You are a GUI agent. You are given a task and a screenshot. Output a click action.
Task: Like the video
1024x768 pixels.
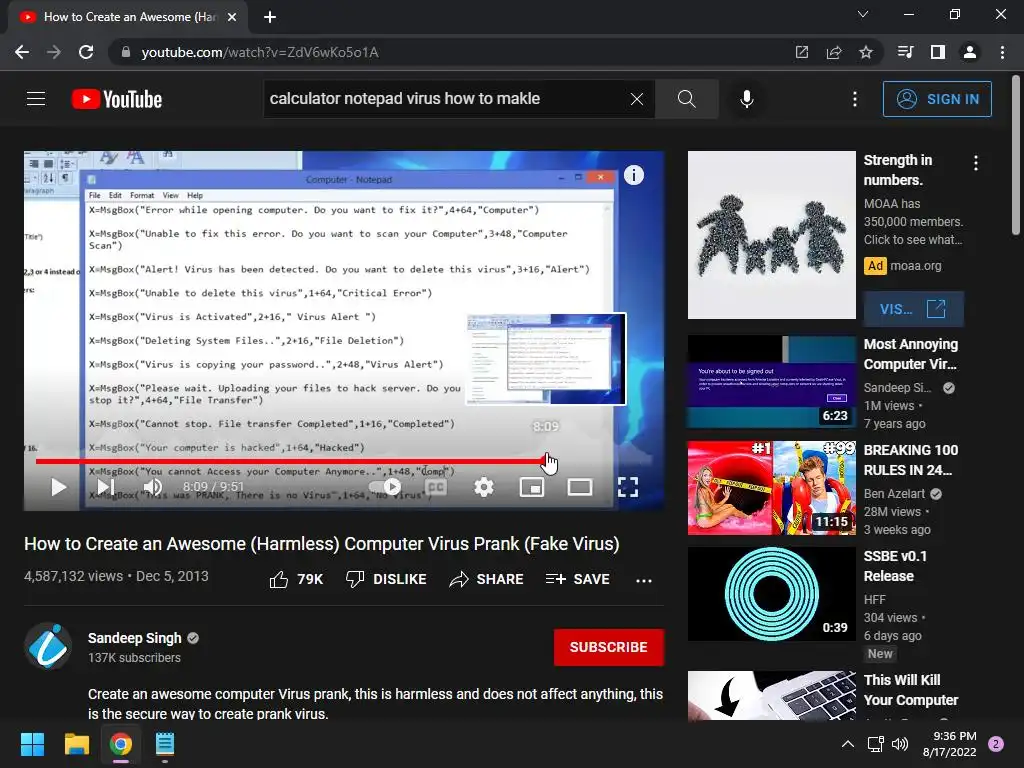296,579
